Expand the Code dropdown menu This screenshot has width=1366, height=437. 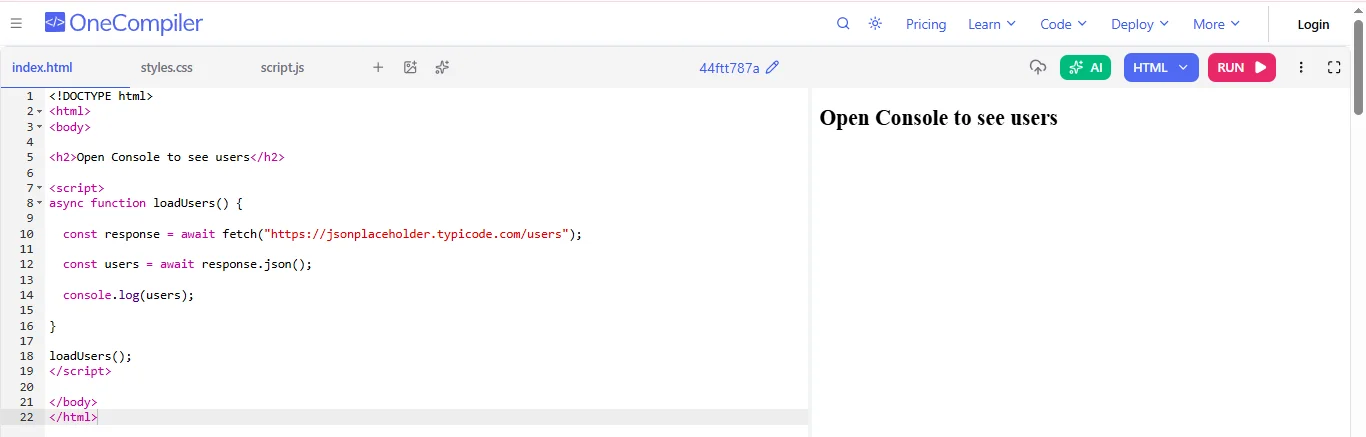pyautogui.click(x=1064, y=24)
